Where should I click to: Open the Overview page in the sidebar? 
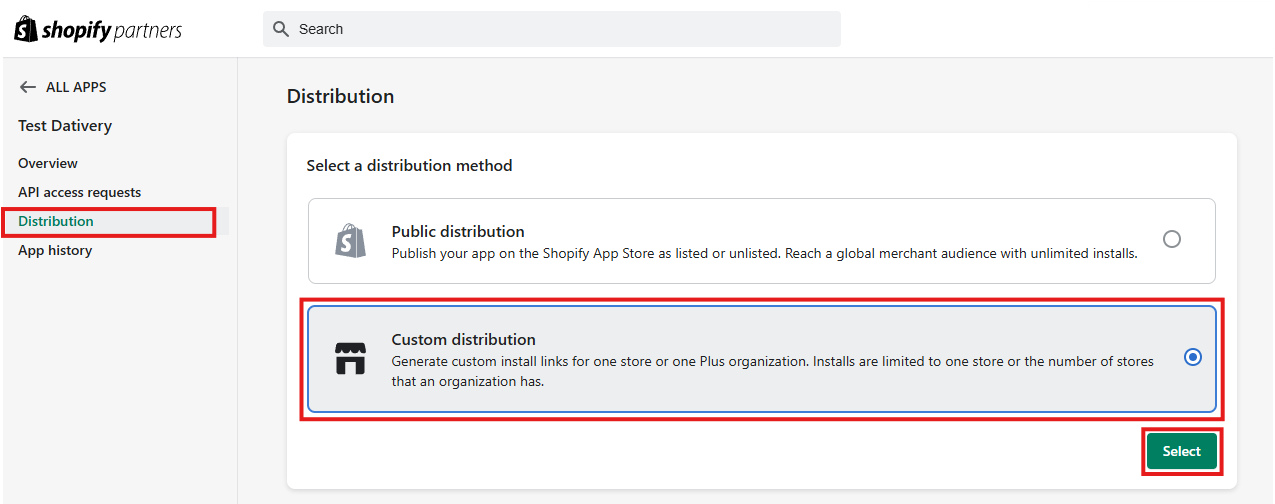tap(48, 163)
